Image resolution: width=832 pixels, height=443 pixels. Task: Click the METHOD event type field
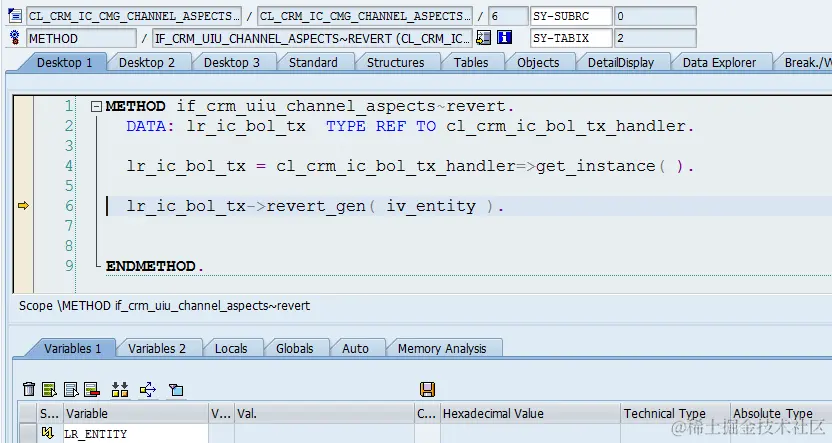point(81,38)
